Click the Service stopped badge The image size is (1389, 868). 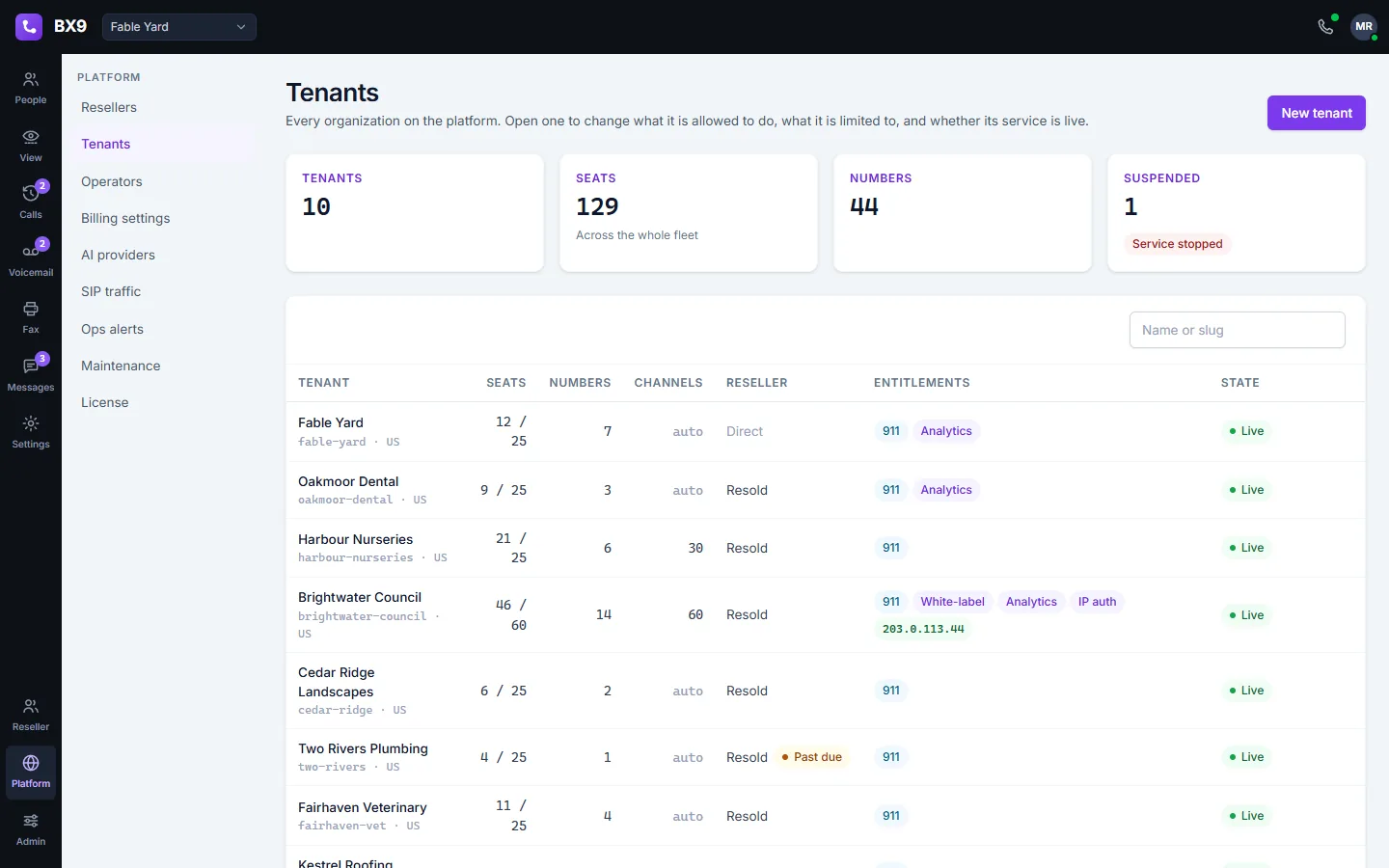pyautogui.click(x=1177, y=244)
